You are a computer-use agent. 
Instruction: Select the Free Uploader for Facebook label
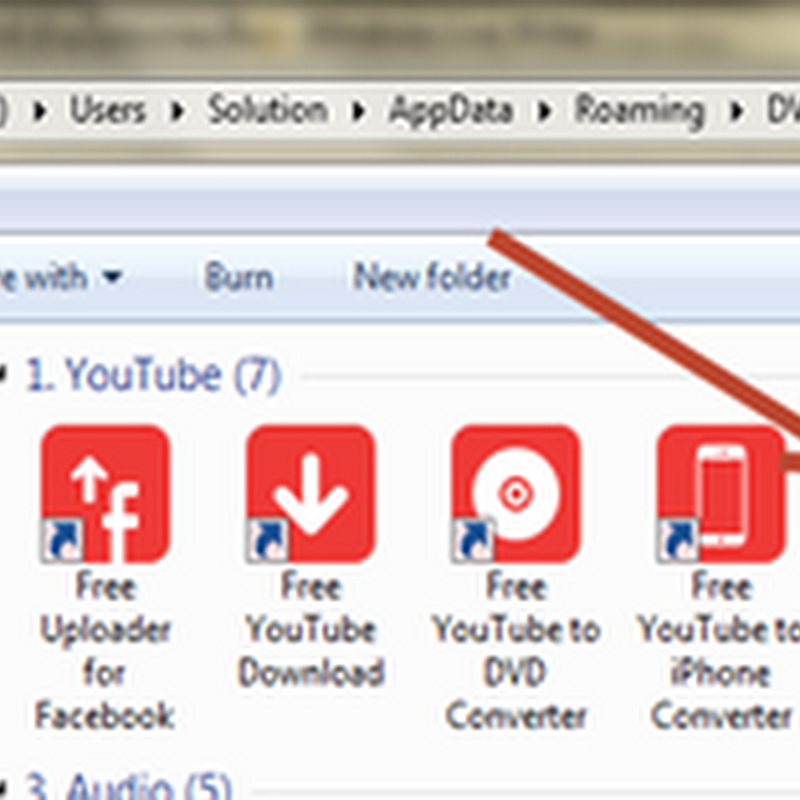105,651
